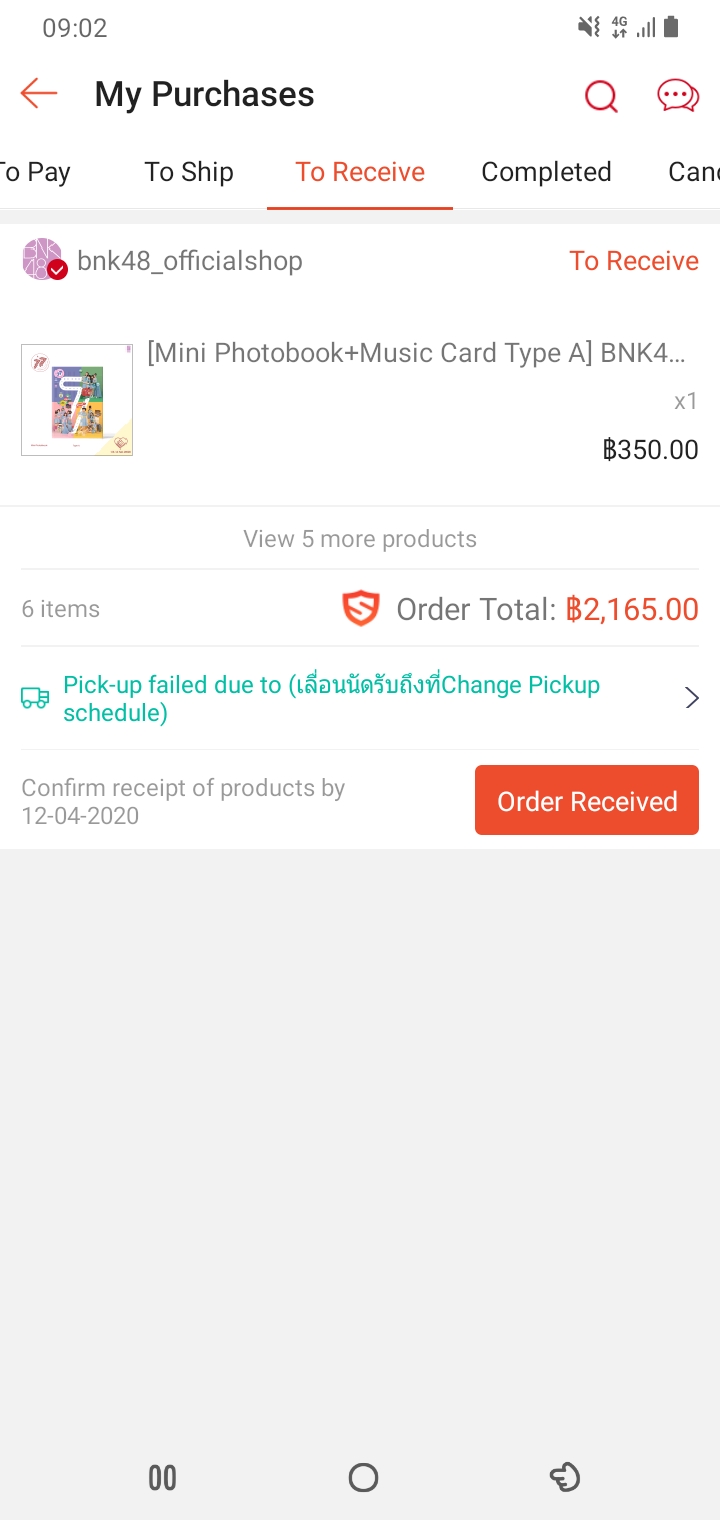Select the To Receive tab

coord(360,172)
